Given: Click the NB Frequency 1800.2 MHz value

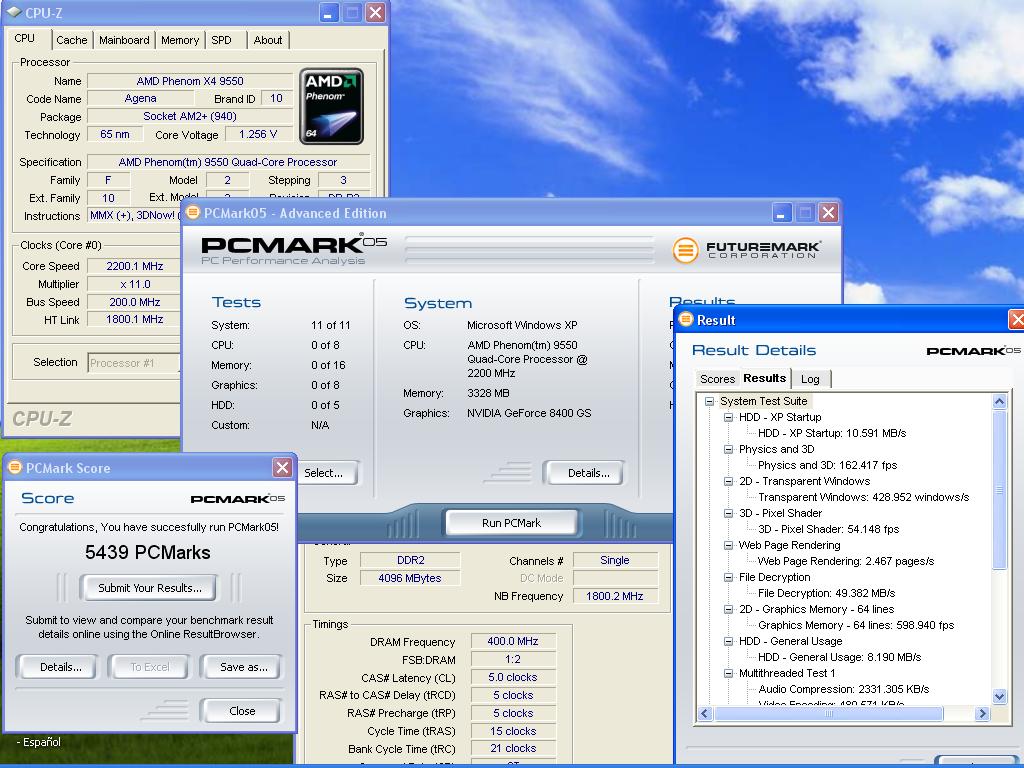Looking at the screenshot, I should (615, 596).
